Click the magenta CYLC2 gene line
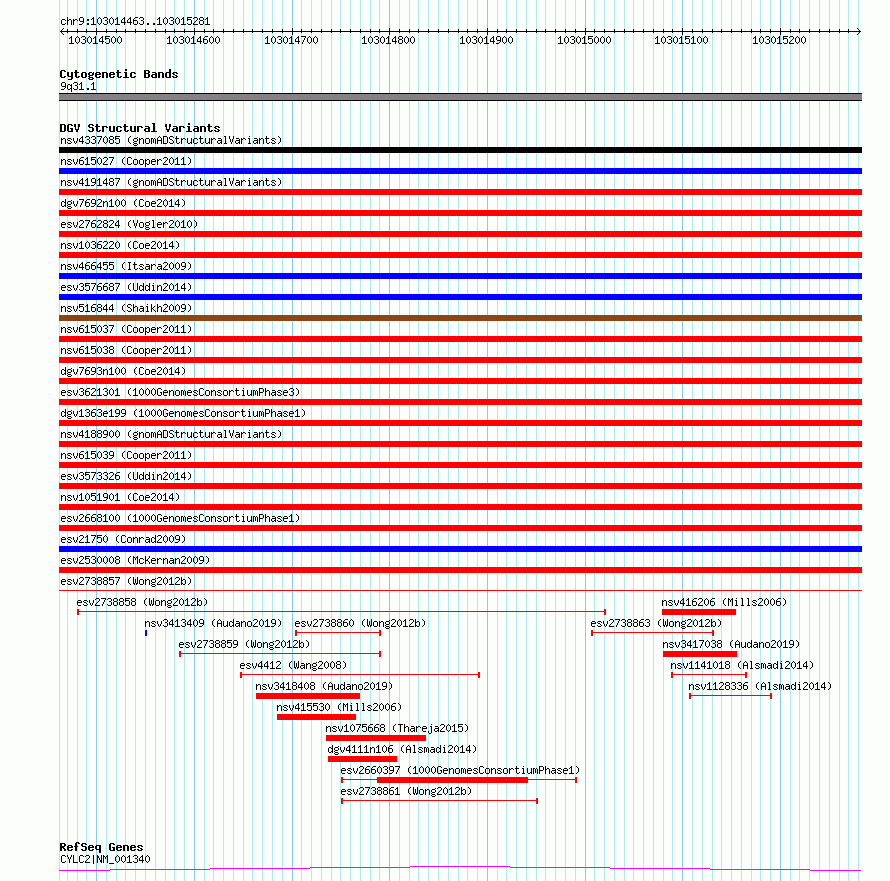Viewport: 890px width, 881px height. pyautogui.click(x=460, y=869)
